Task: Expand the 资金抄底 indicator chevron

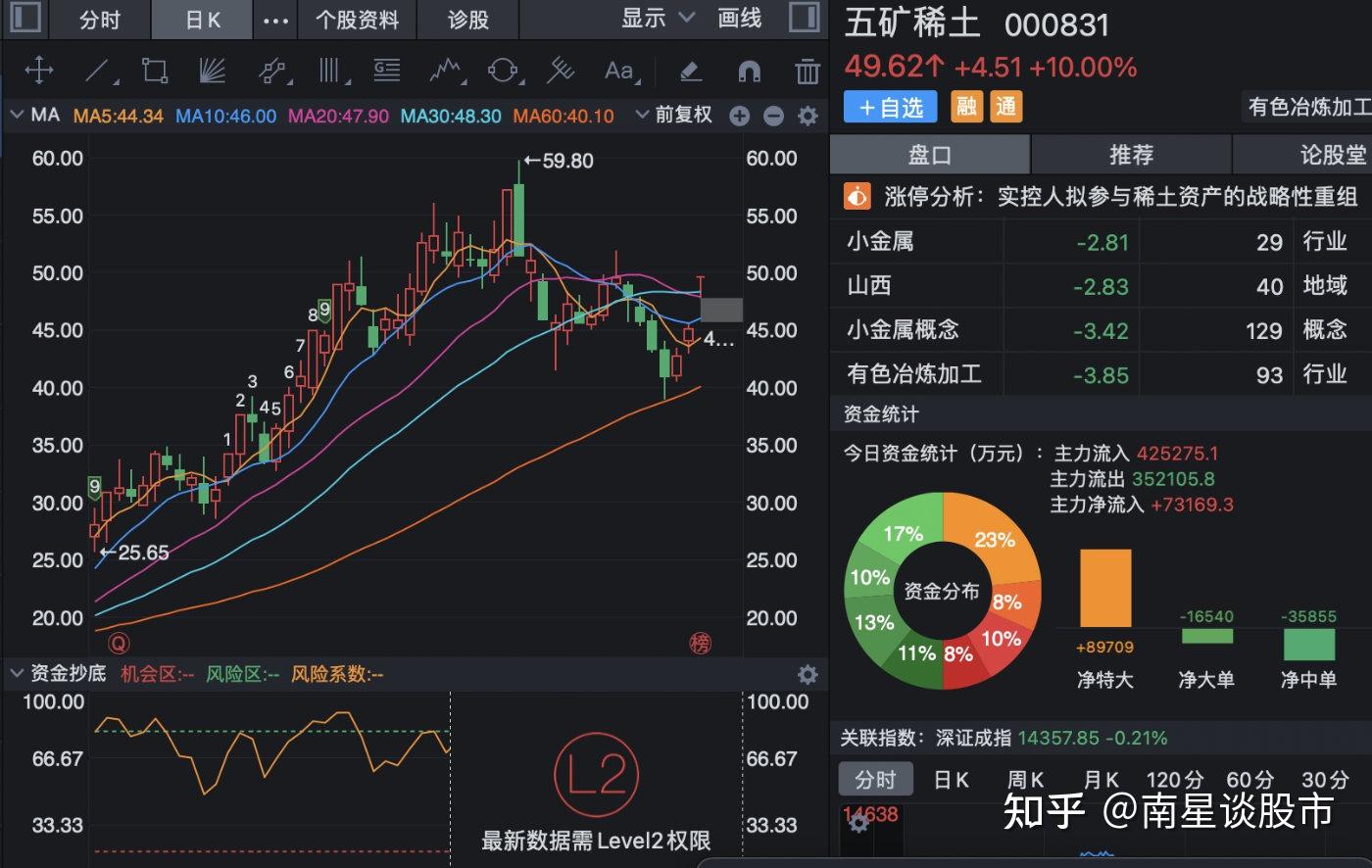Action: (17, 674)
